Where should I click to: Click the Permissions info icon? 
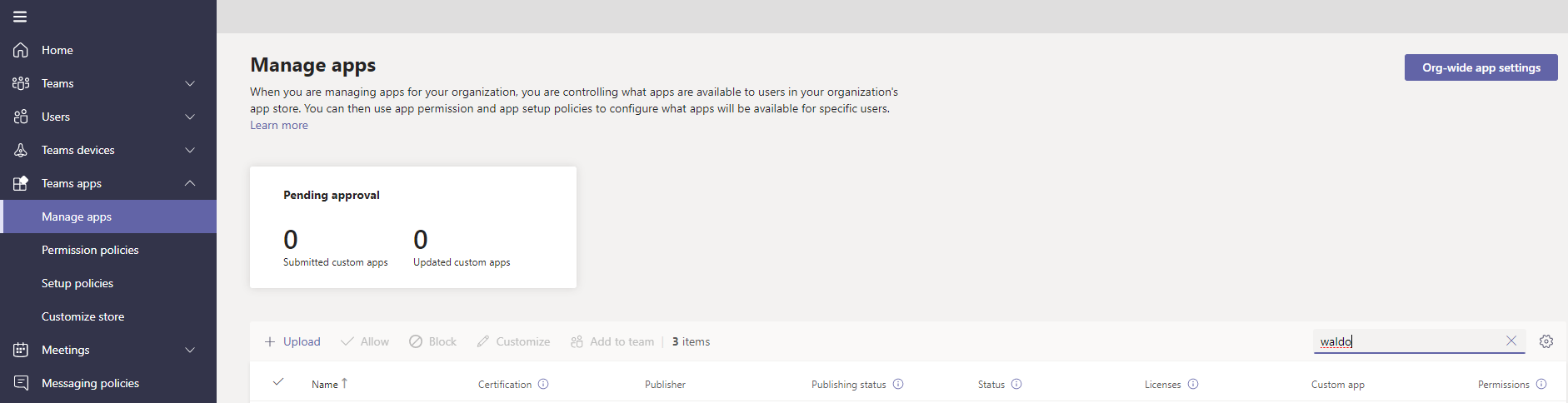point(1541,384)
